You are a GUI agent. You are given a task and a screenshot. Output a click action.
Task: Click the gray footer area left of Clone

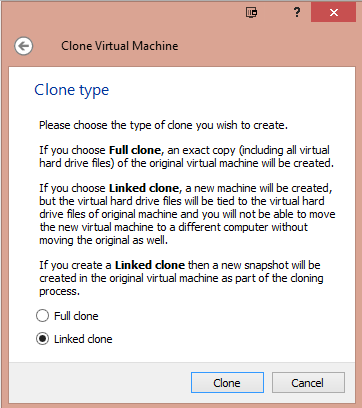tap(99, 383)
